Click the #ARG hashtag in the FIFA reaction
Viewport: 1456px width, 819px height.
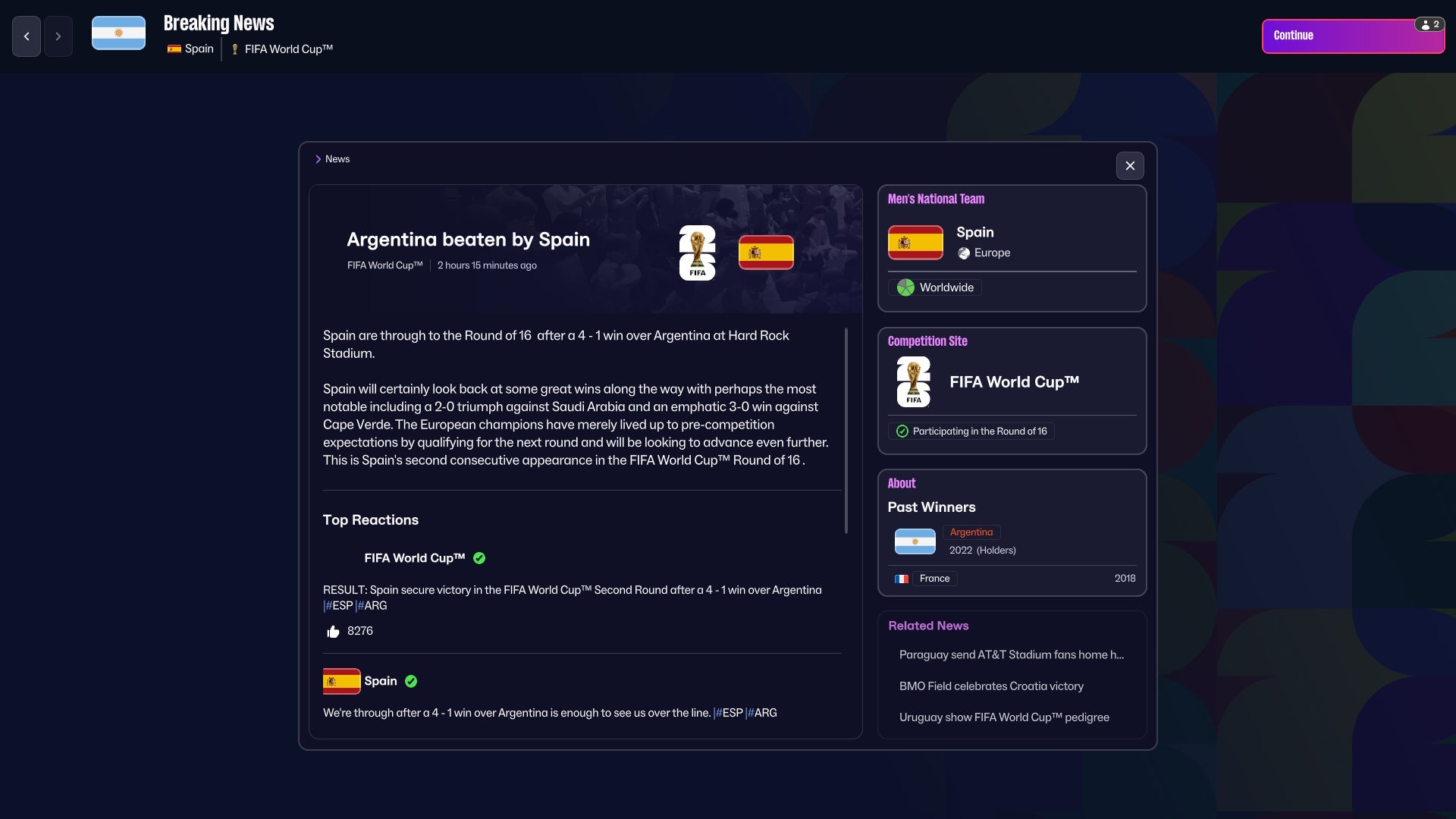pos(372,606)
